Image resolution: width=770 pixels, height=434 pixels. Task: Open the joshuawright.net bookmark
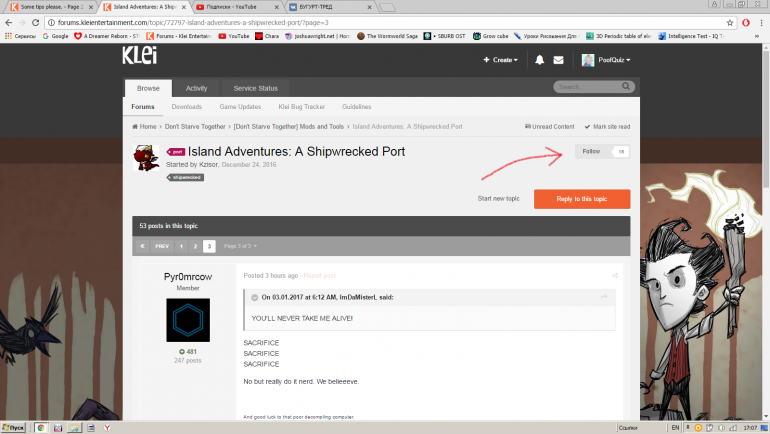click(x=318, y=36)
